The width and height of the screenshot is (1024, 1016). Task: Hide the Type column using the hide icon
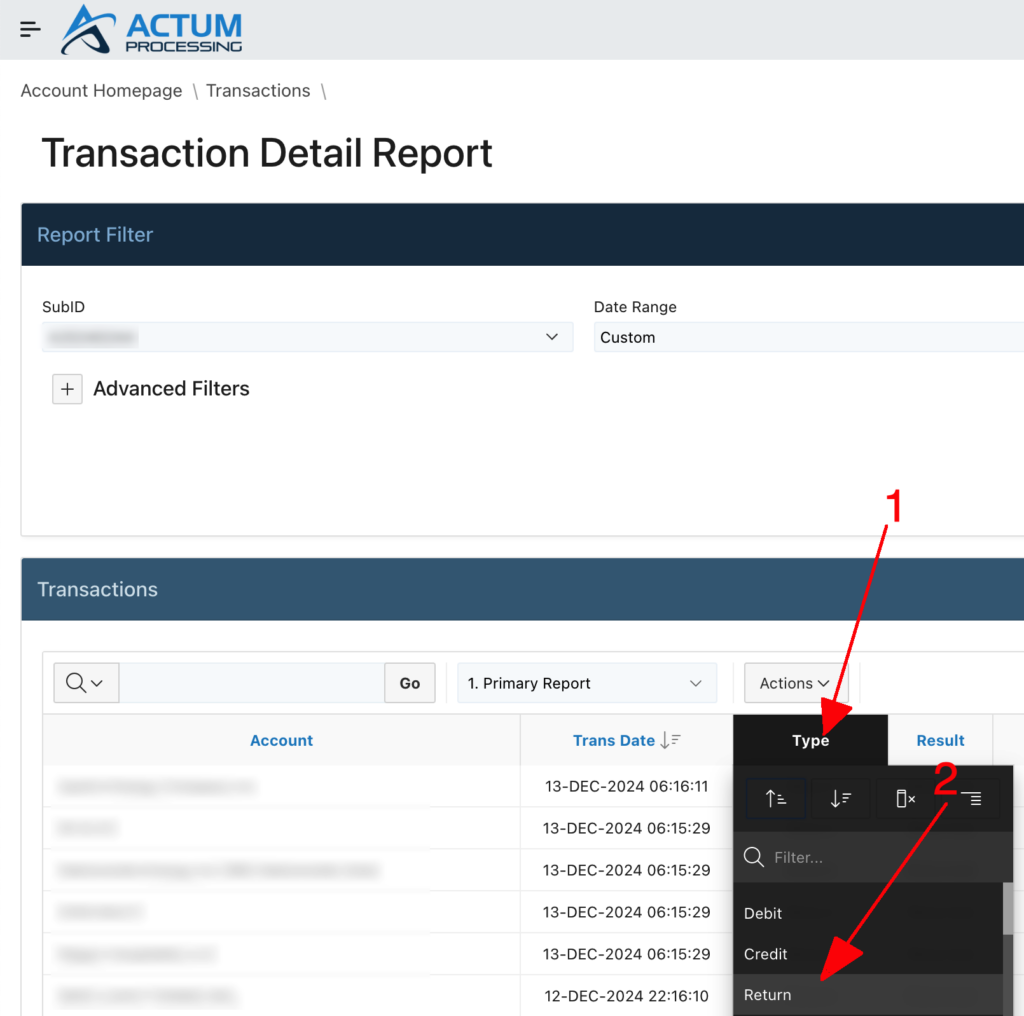904,798
